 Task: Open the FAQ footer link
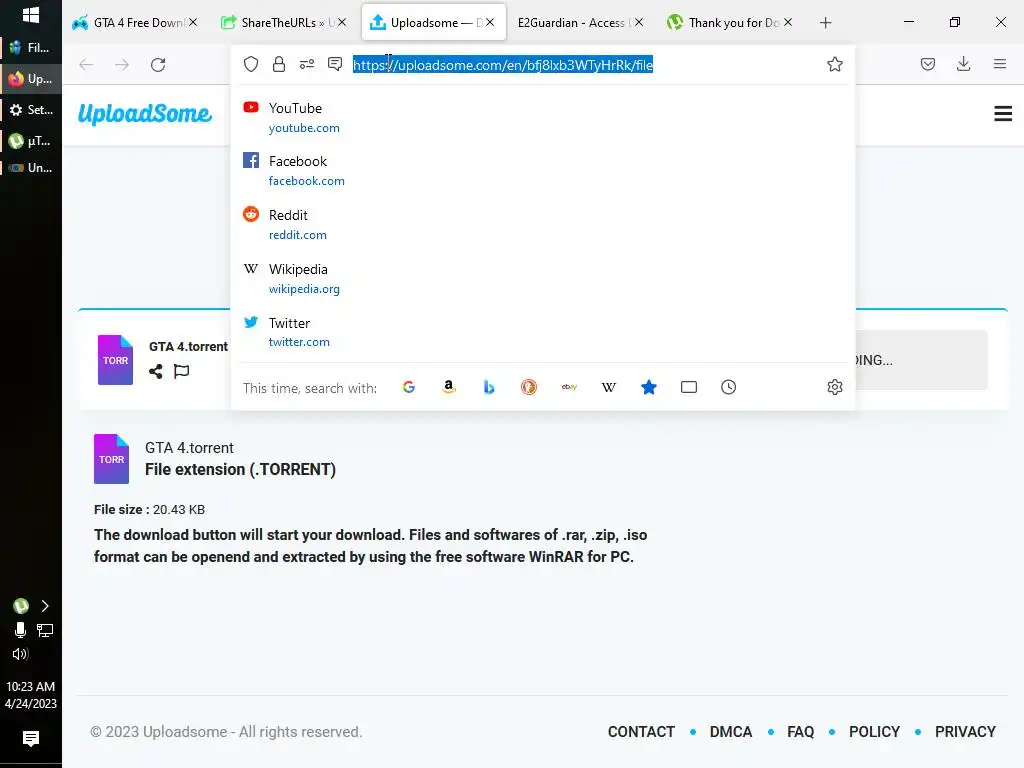(x=801, y=732)
